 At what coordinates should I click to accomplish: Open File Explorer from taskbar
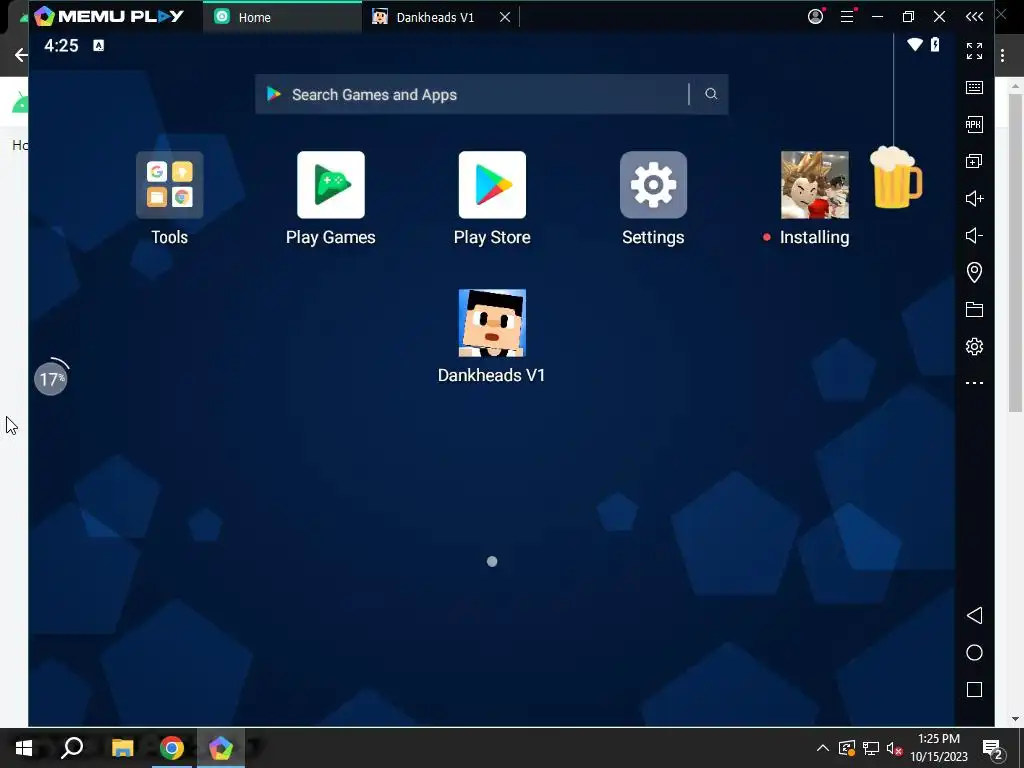point(122,748)
